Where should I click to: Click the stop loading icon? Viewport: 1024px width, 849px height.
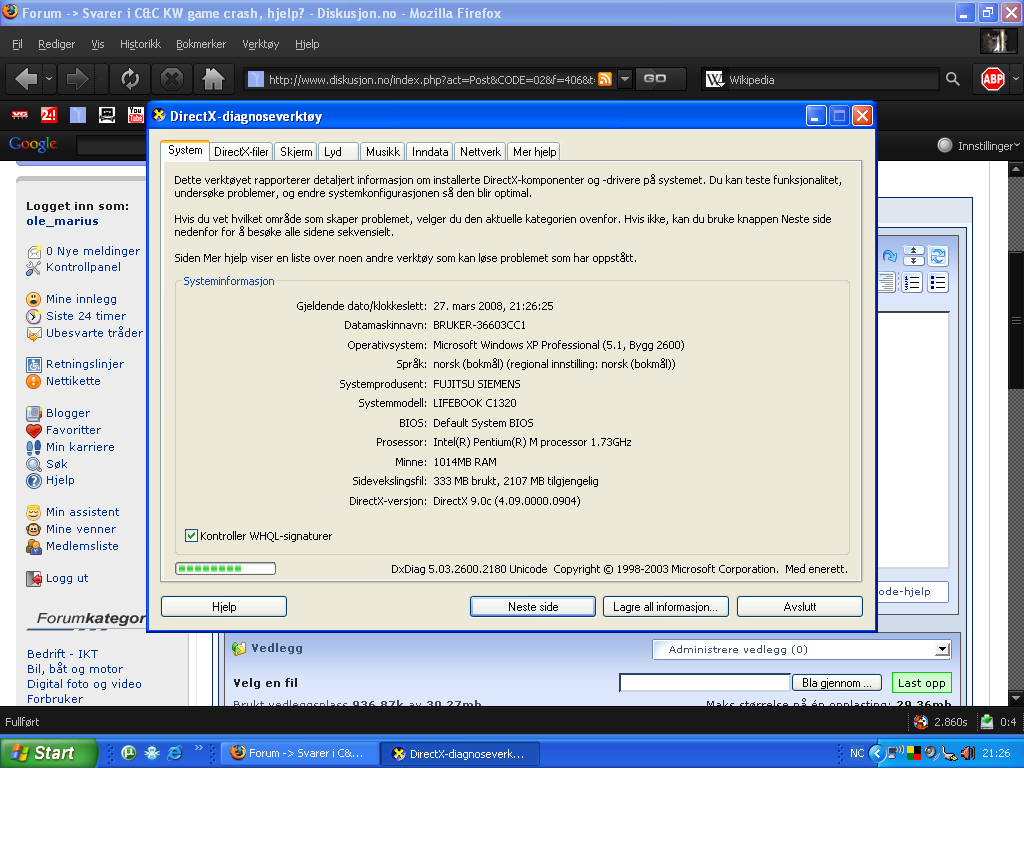(172, 79)
